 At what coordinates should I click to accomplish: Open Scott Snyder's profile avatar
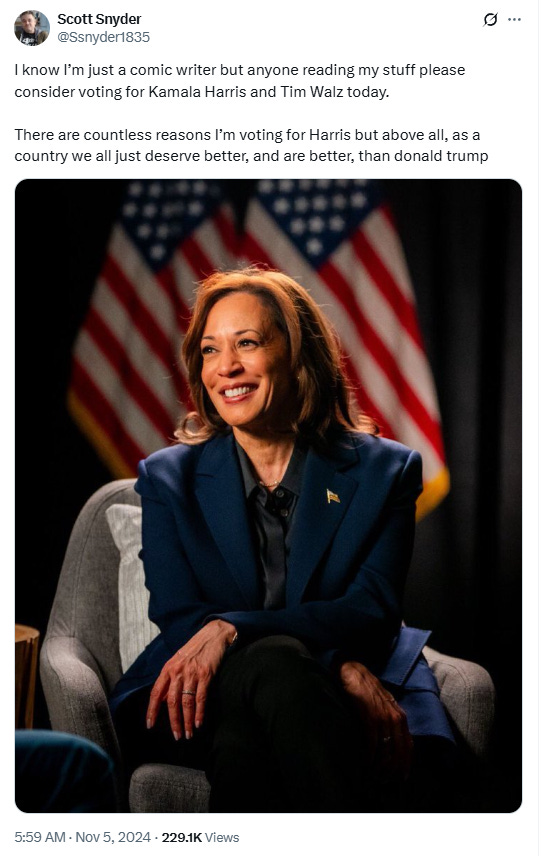pos(32,28)
